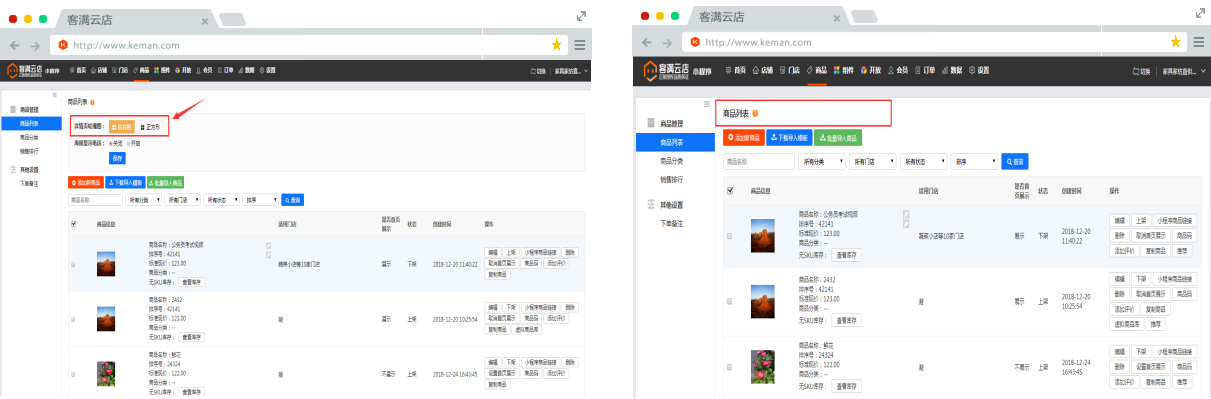1211x399 pixels.
Task: Go forward in the left browser window
Action: (x=36, y=45)
